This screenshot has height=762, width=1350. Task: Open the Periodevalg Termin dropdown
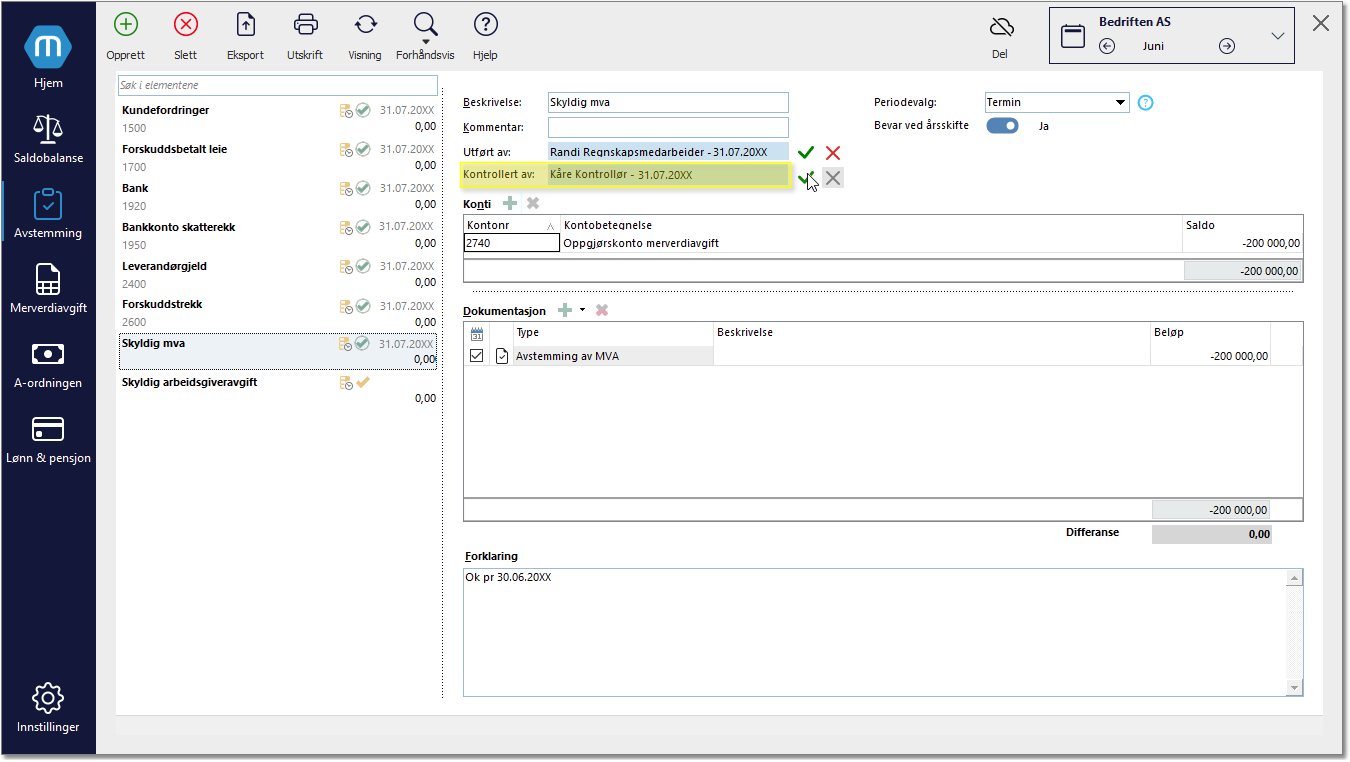(x=1057, y=102)
